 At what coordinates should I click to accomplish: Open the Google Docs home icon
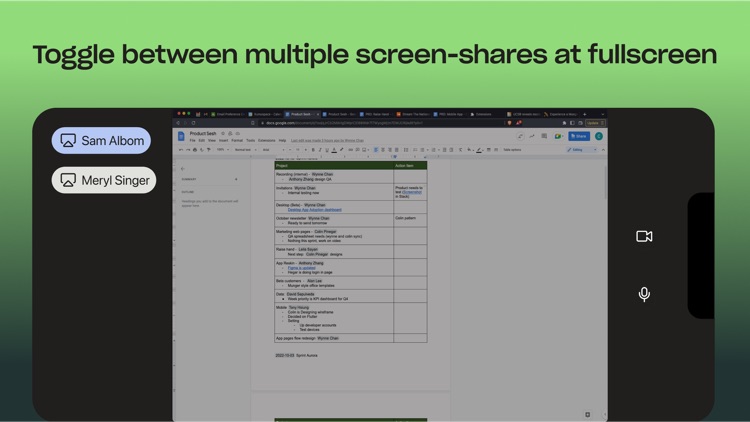[x=181, y=136]
